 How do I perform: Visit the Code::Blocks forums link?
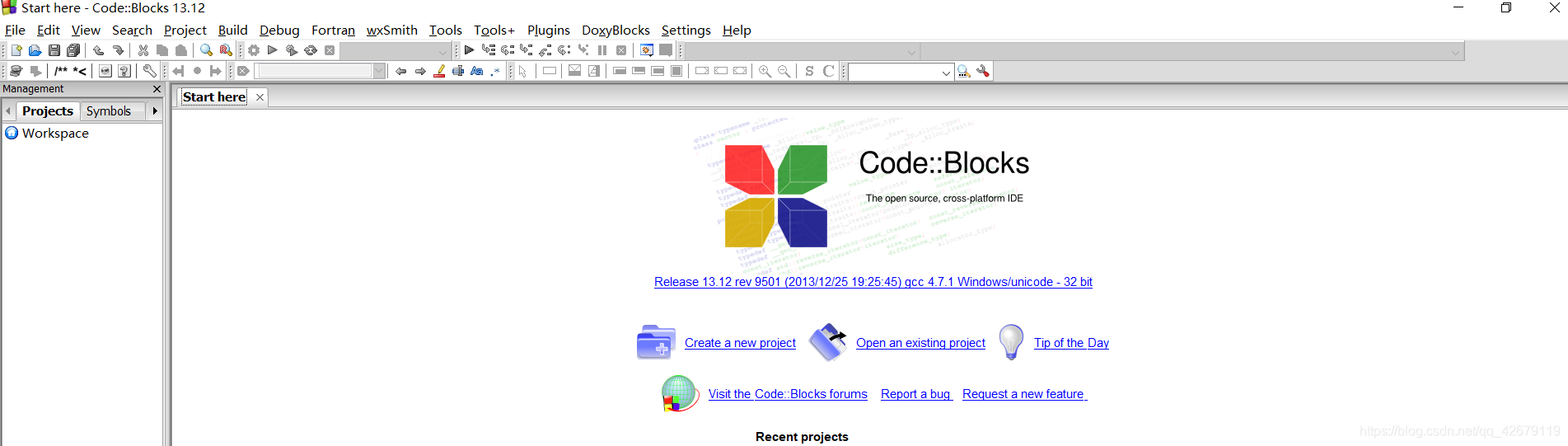pos(788,394)
